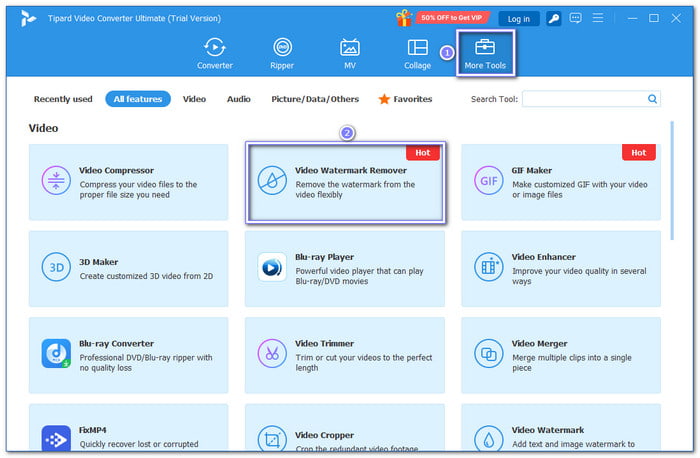The height and width of the screenshot is (458, 700).
Task: Click the FixMP4 icon
Action: pyautogui.click(x=56, y=439)
